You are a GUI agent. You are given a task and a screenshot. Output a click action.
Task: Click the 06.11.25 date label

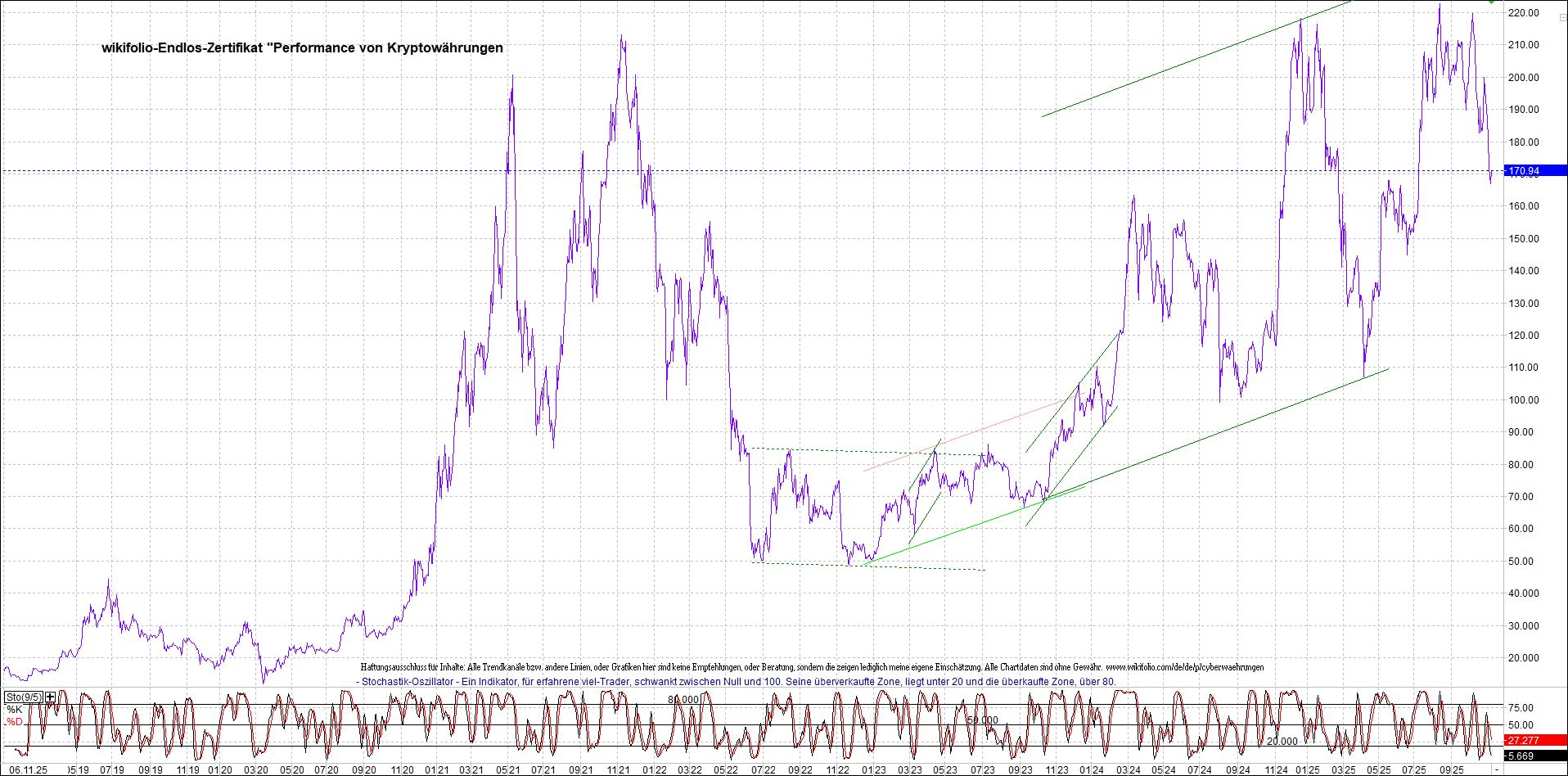click(28, 770)
